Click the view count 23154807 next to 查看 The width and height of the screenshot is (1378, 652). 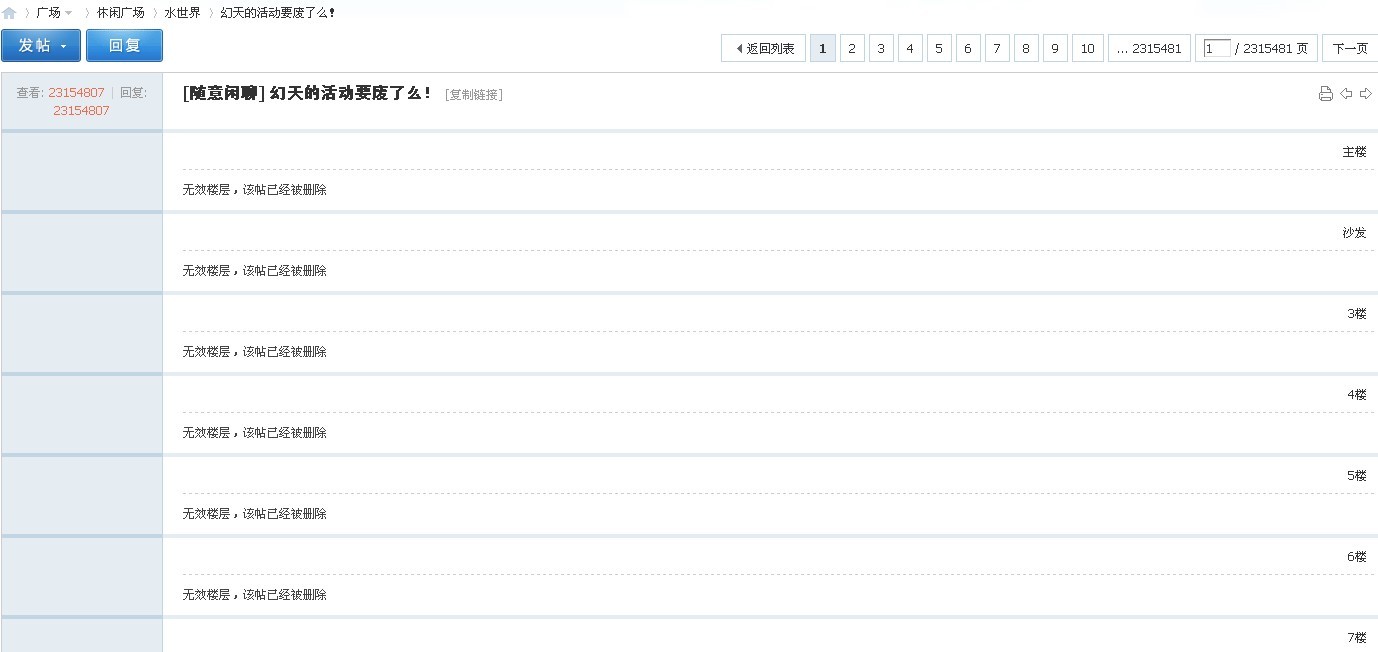(x=76, y=93)
